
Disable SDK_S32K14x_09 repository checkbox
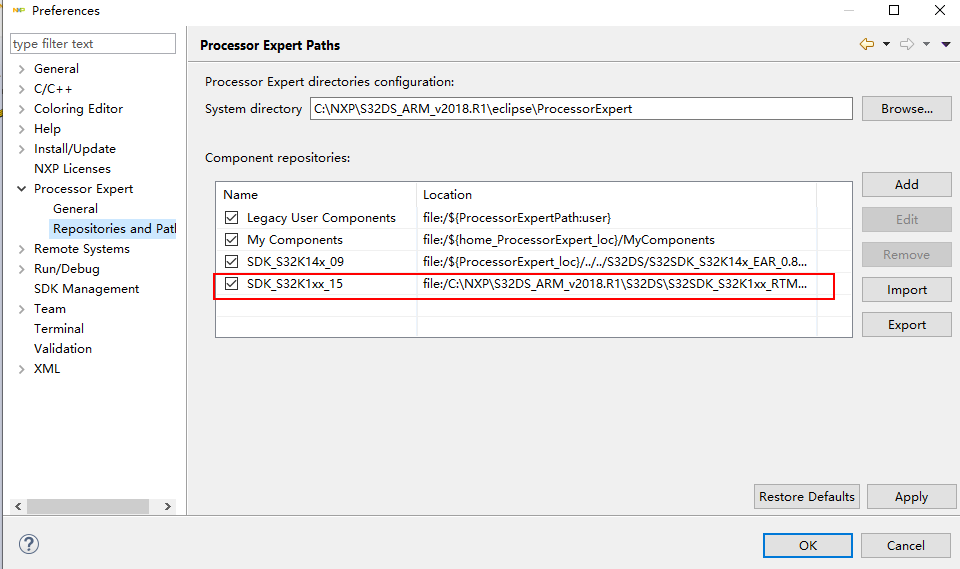click(x=232, y=262)
